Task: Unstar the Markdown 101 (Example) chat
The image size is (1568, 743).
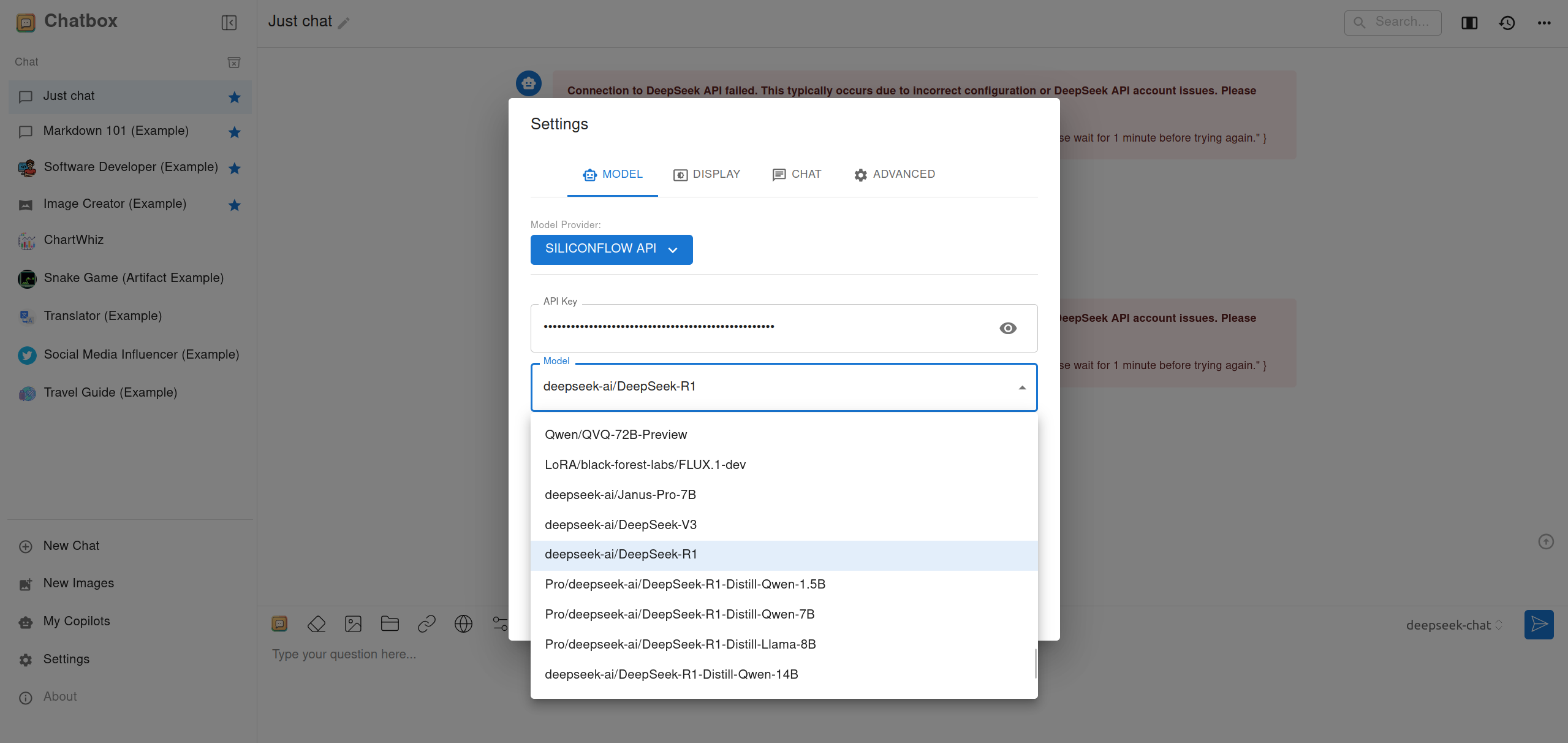Action: [234, 132]
